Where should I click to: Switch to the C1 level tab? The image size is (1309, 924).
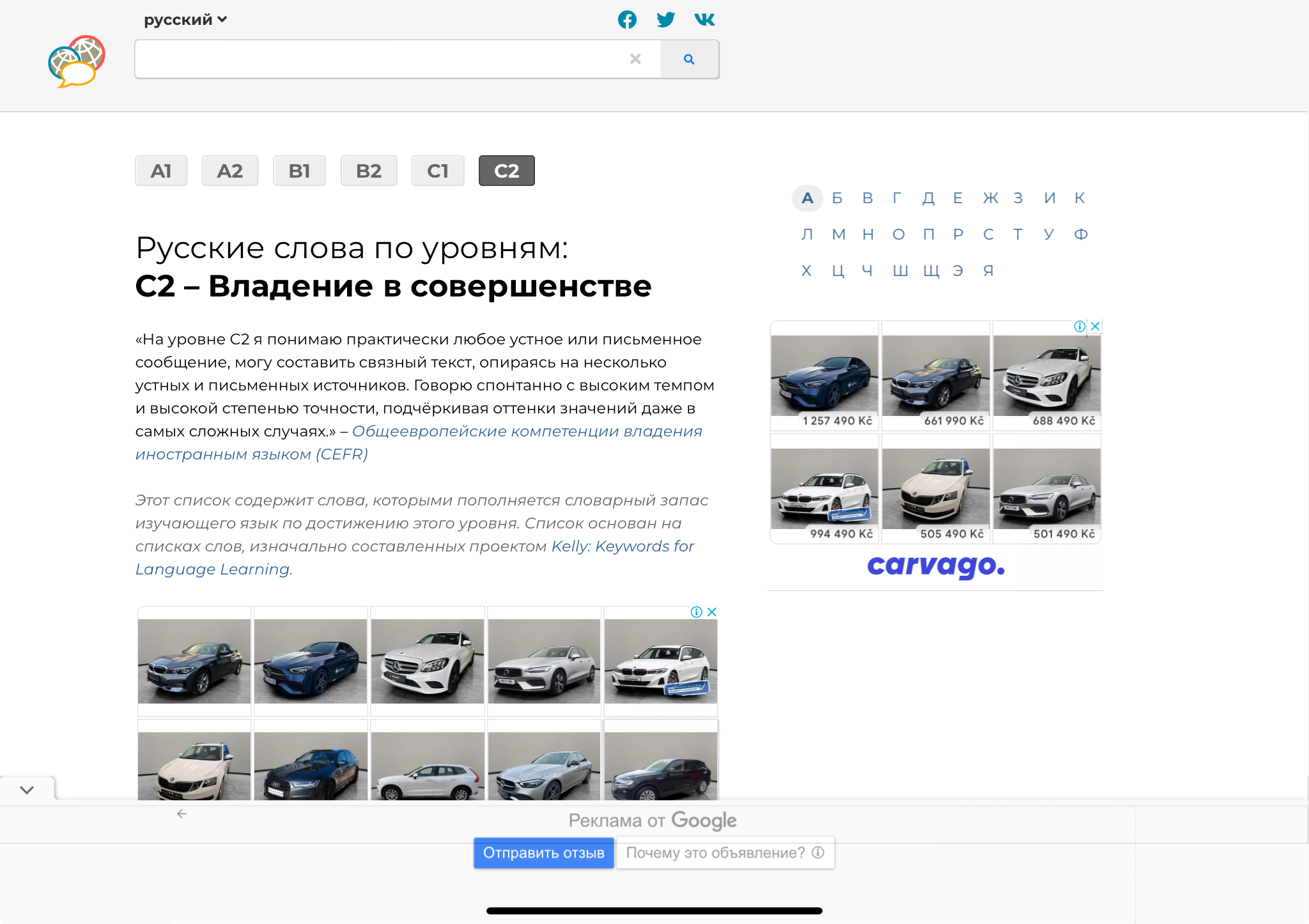pos(438,171)
